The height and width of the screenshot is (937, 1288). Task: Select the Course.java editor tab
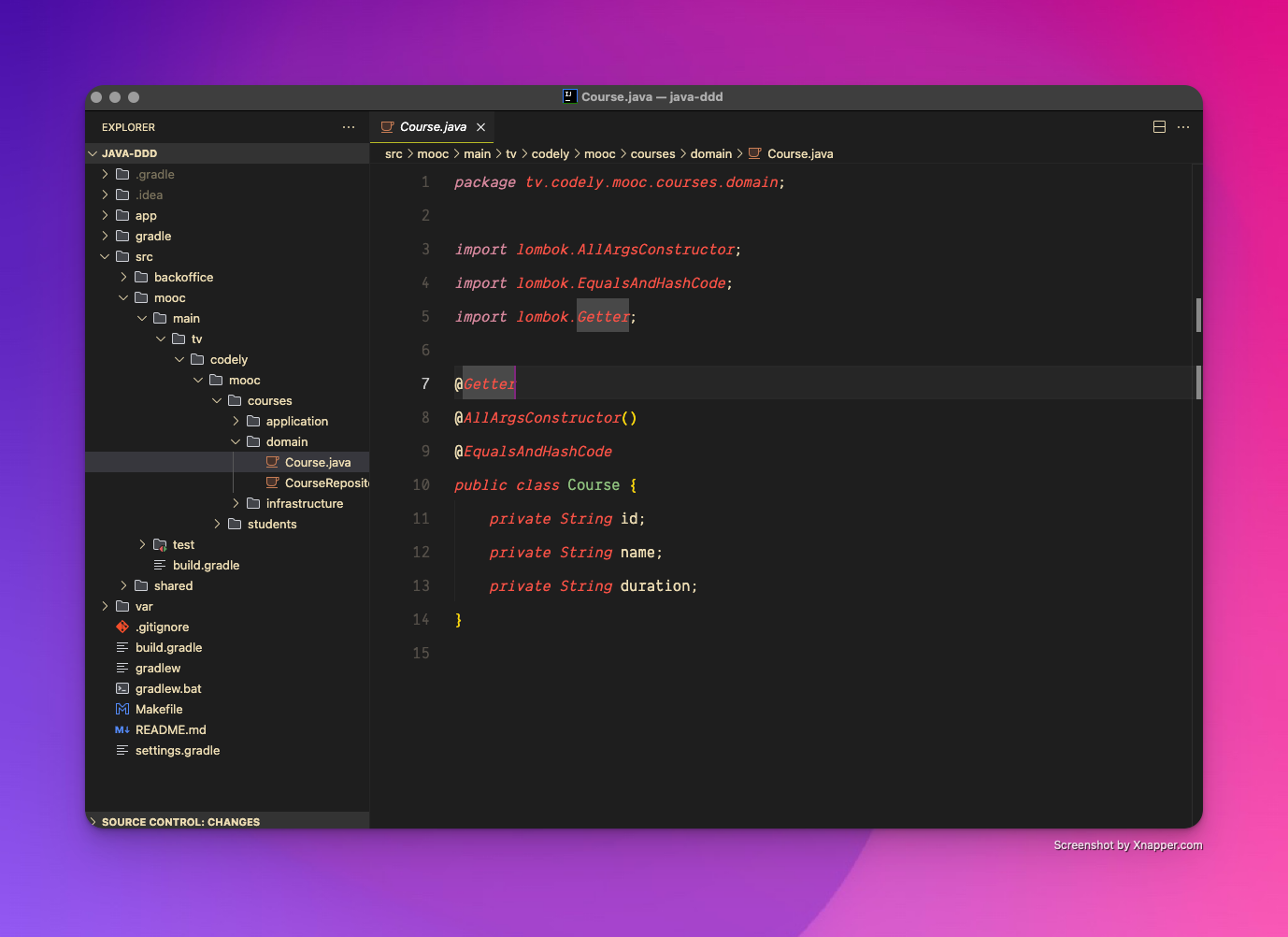(432, 127)
